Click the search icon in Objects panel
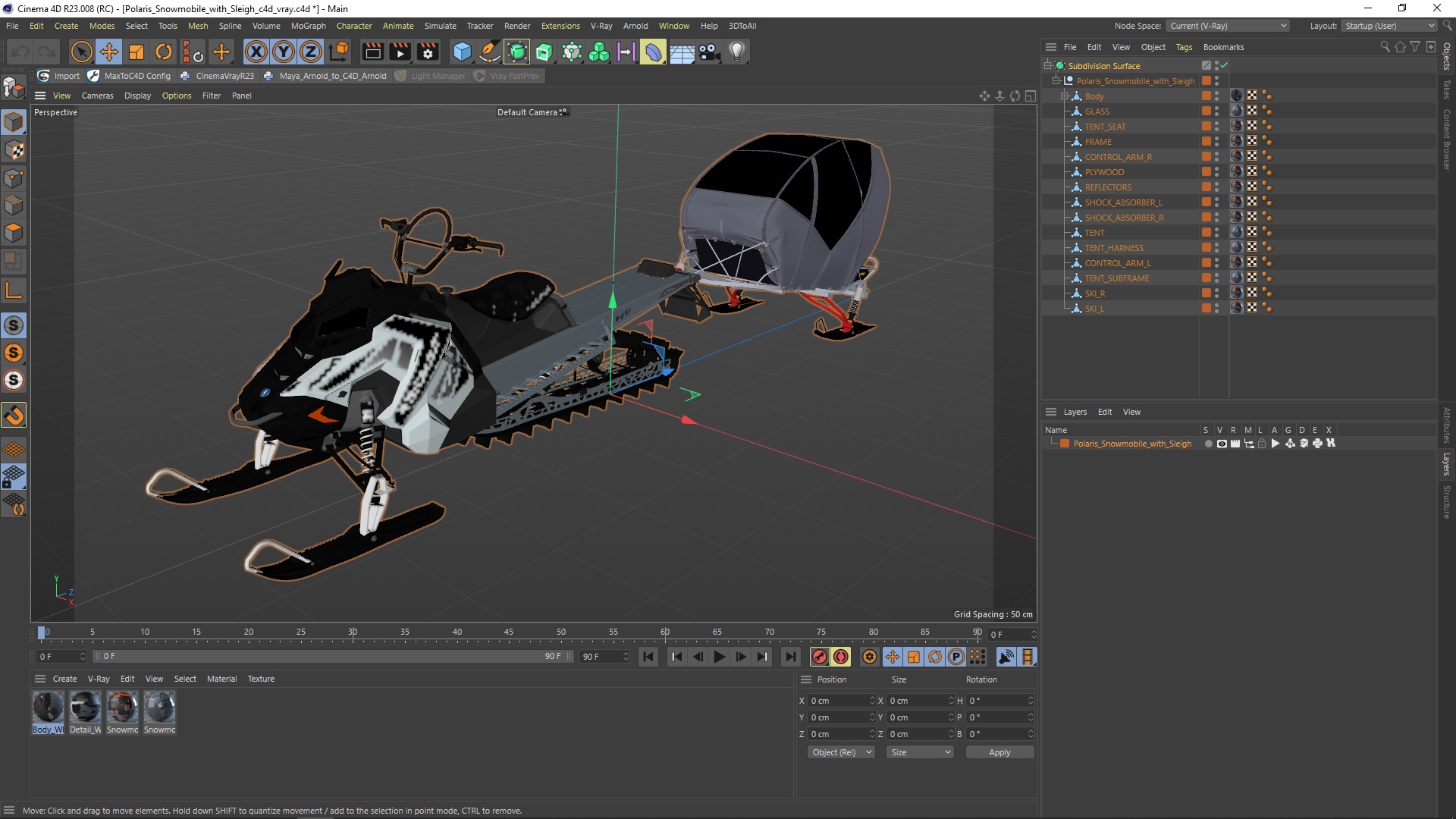The width and height of the screenshot is (1456, 819). click(1385, 47)
